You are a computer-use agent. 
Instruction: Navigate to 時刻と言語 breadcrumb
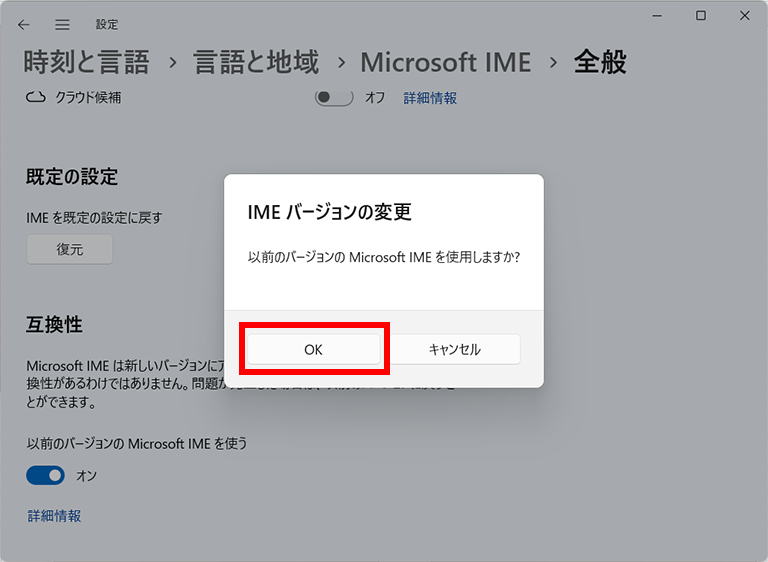point(86,62)
